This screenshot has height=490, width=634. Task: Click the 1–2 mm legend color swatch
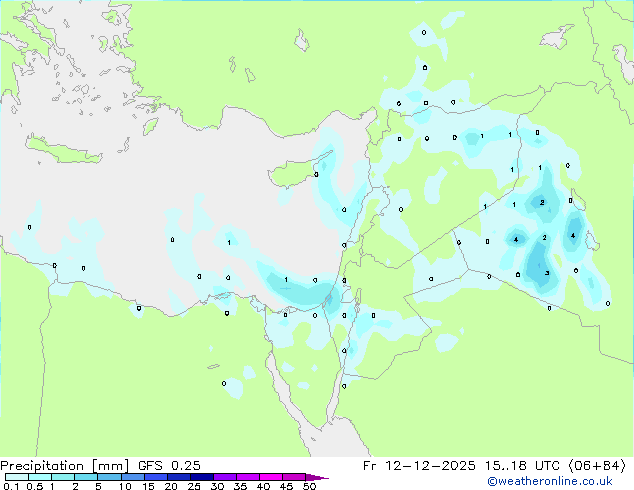tap(63, 477)
